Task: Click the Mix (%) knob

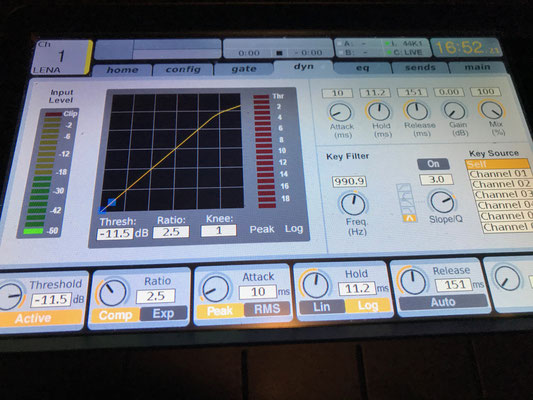Action: [492, 110]
